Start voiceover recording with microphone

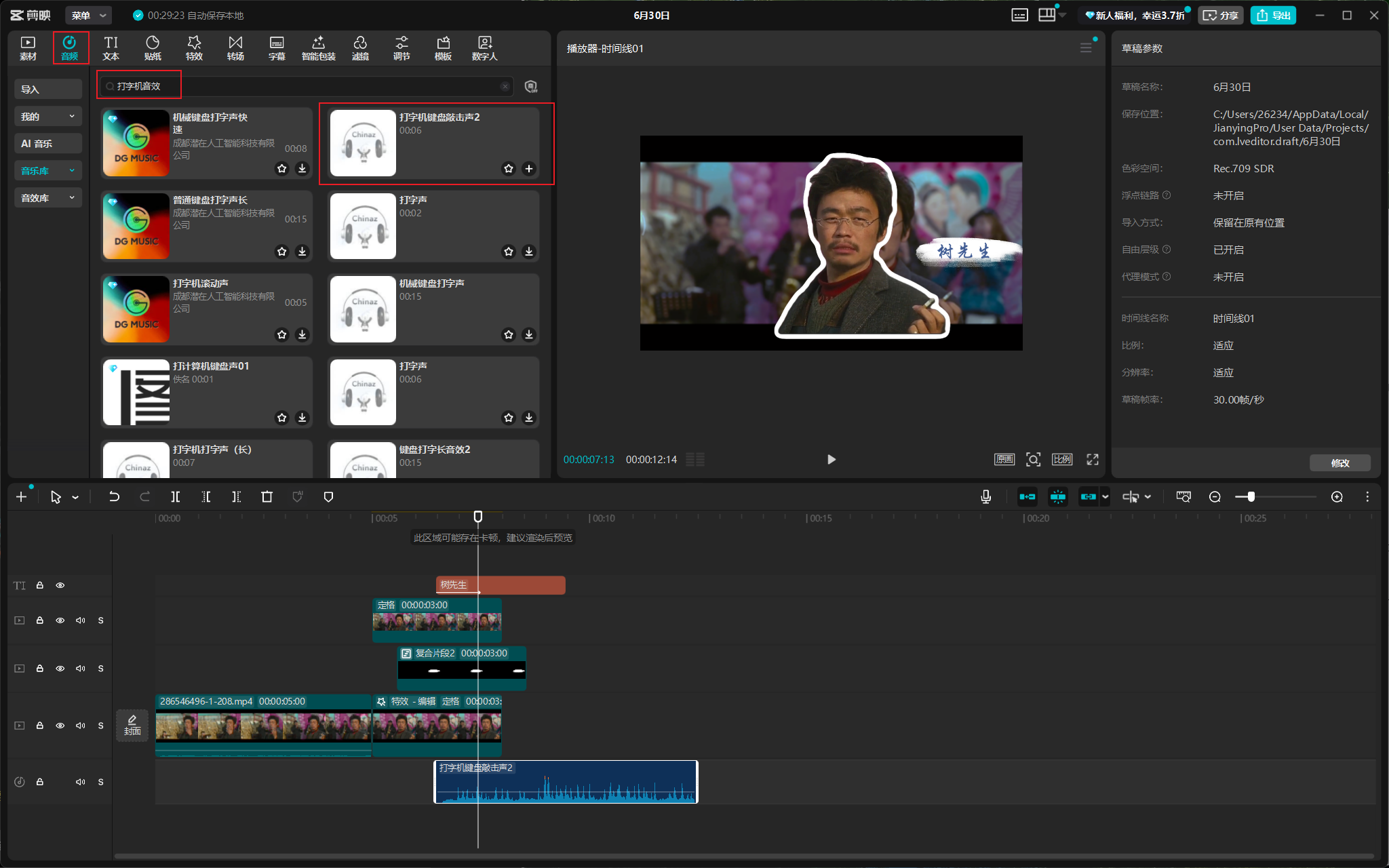pos(986,497)
